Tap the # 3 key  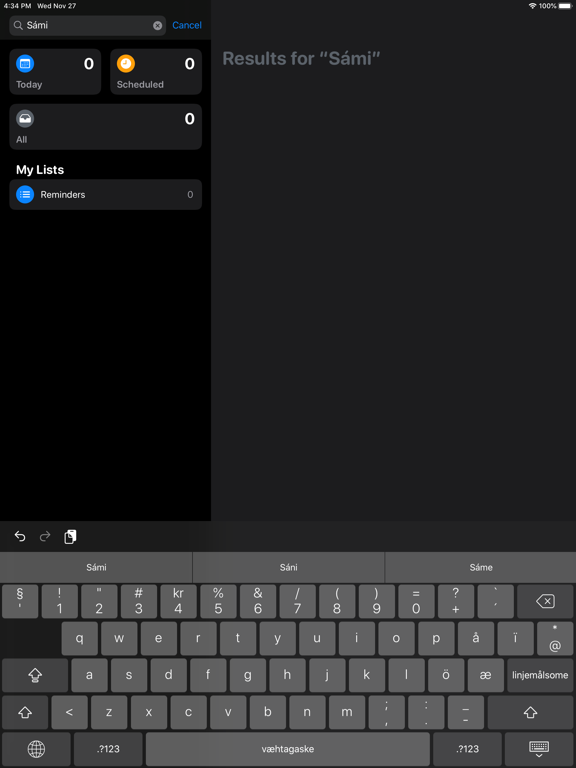pyautogui.click(x=139, y=601)
